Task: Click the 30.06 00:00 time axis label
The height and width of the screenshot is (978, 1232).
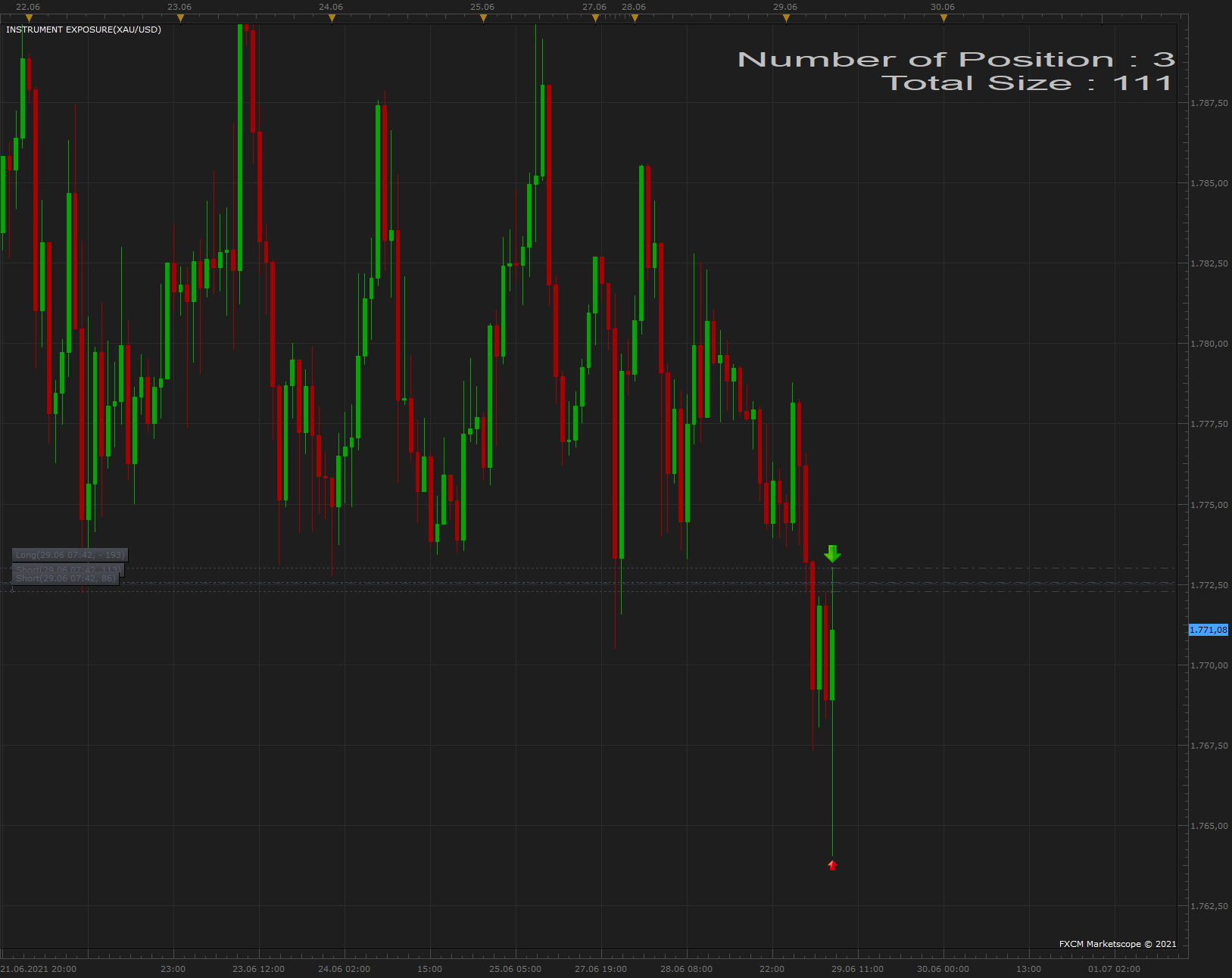Action: click(943, 969)
